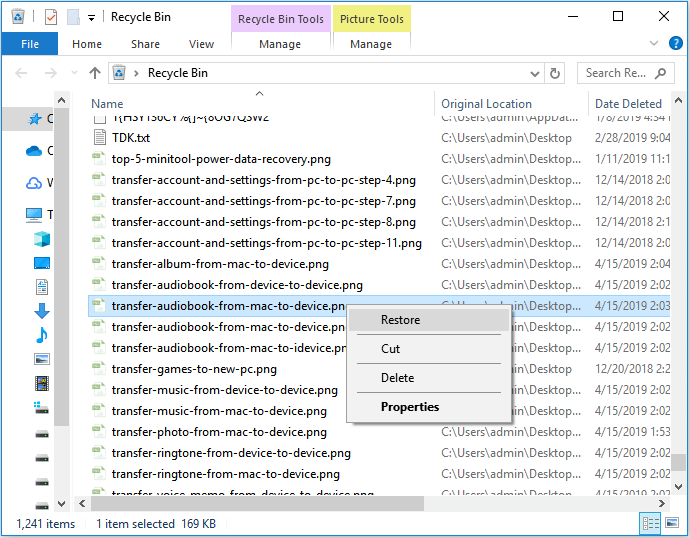Open Properties from the context menu

[x=409, y=407]
